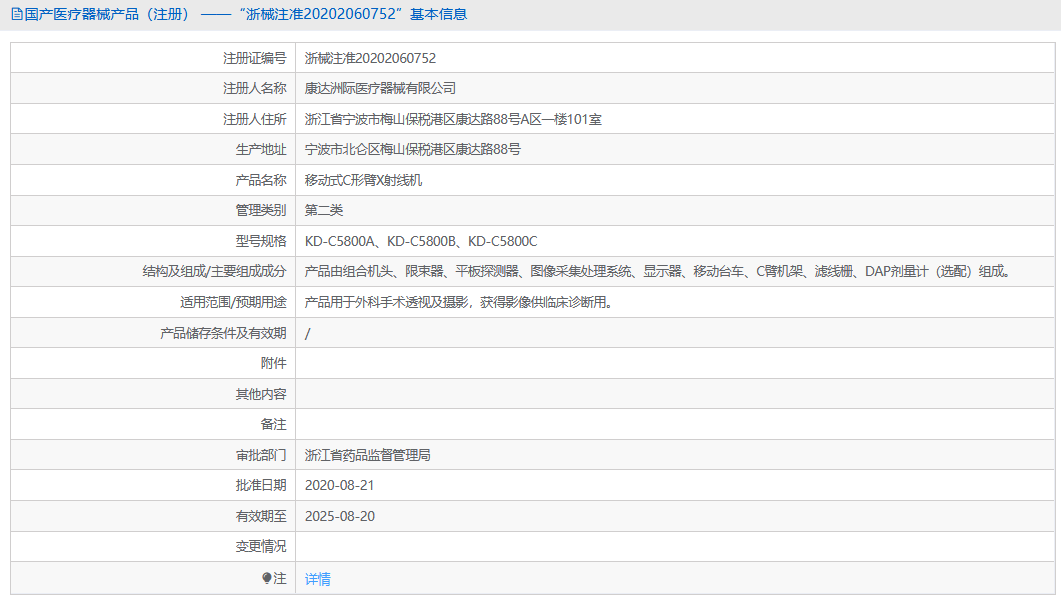
Task: Click the management category value 第二类
Action: pos(324,211)
